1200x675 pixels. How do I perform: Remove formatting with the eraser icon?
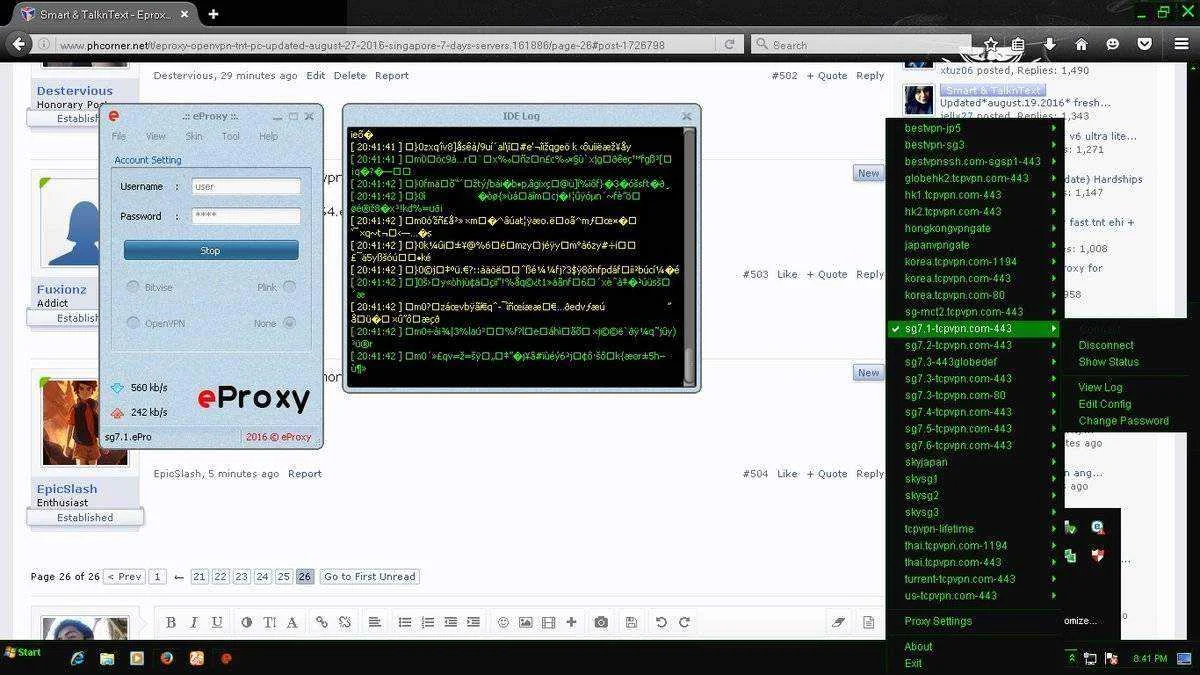pos(839,622)
